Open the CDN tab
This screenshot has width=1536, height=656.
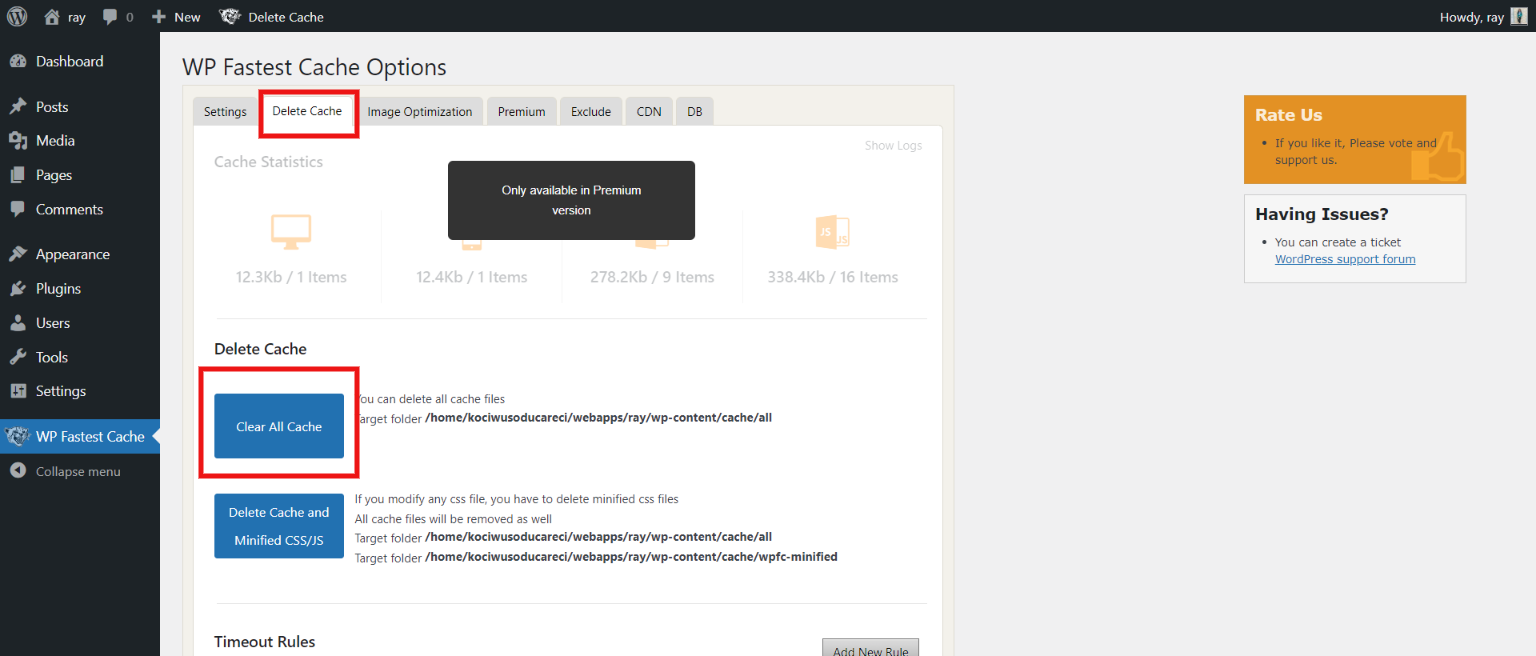tap(649, 111)
